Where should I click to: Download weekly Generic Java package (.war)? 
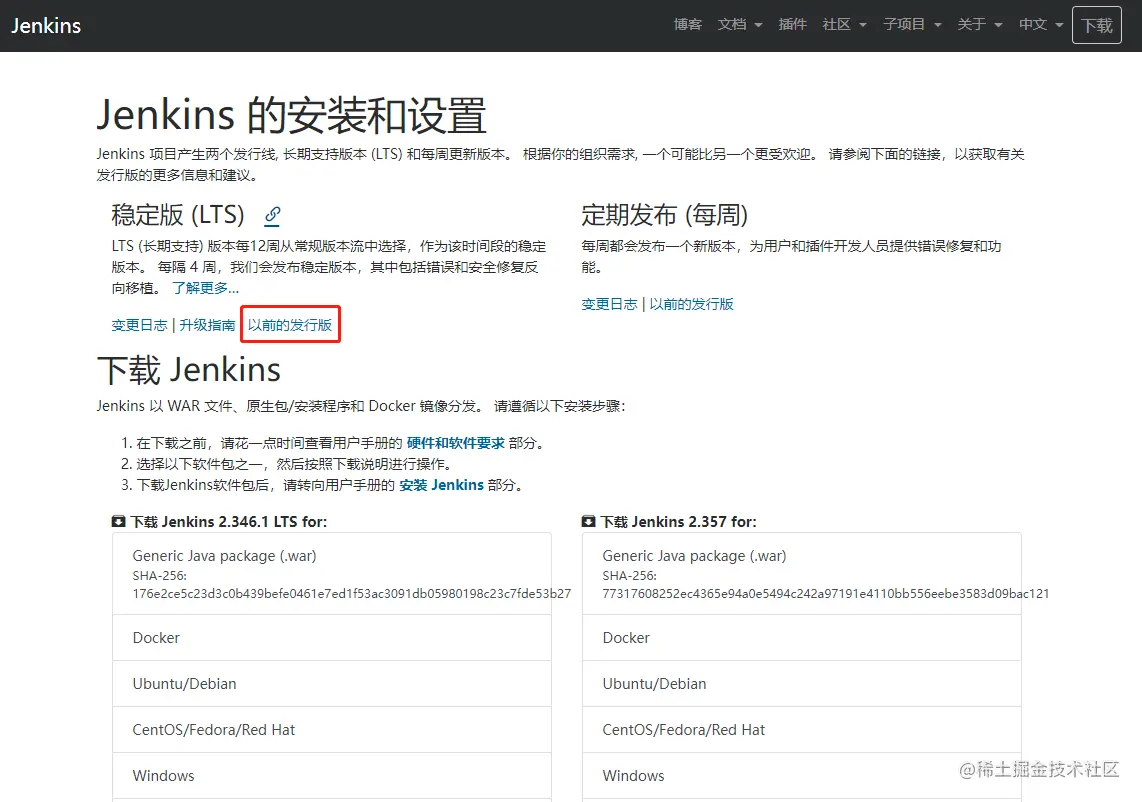(802, 573)
